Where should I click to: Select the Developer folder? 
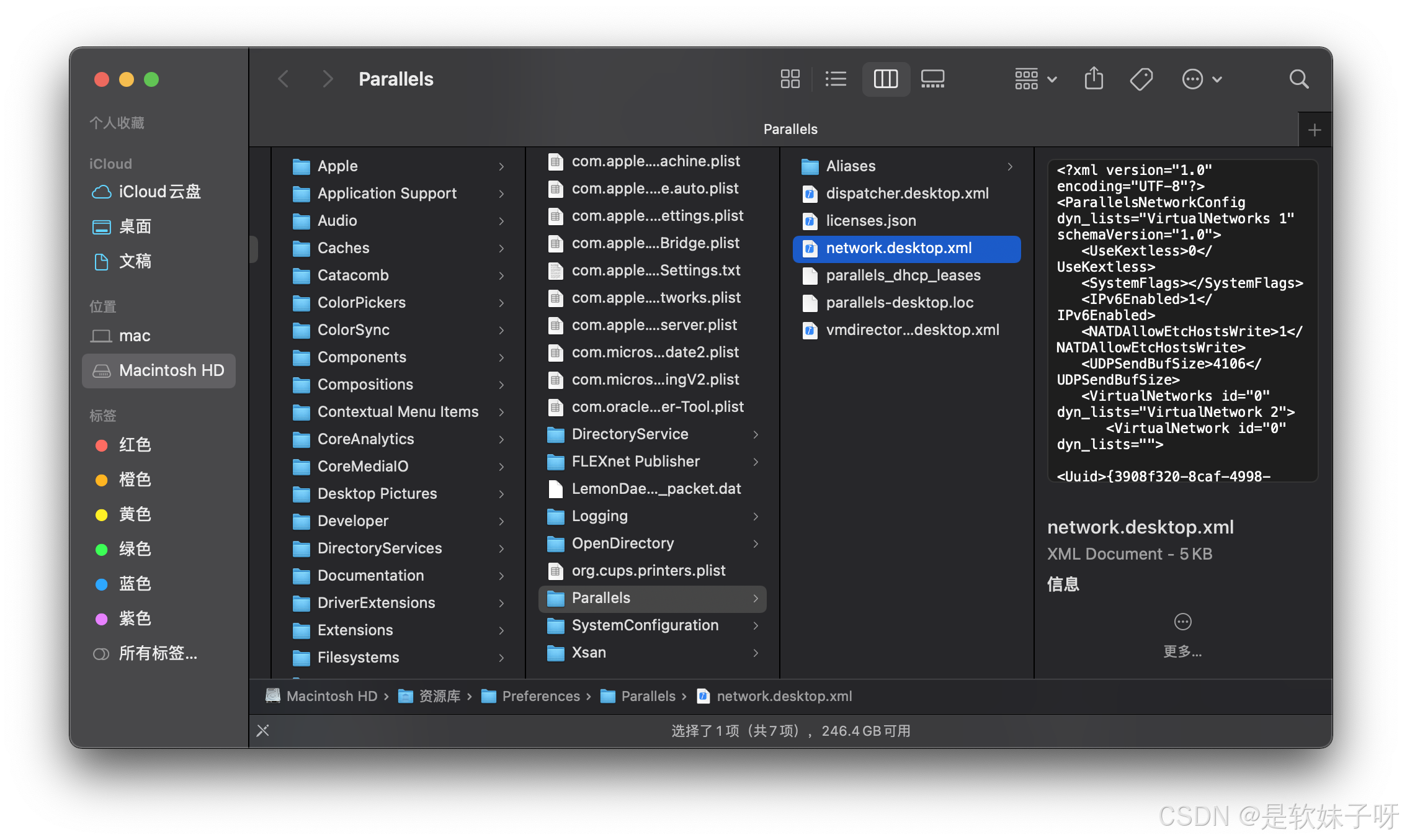pyautogui.click(x=399, y=521)
